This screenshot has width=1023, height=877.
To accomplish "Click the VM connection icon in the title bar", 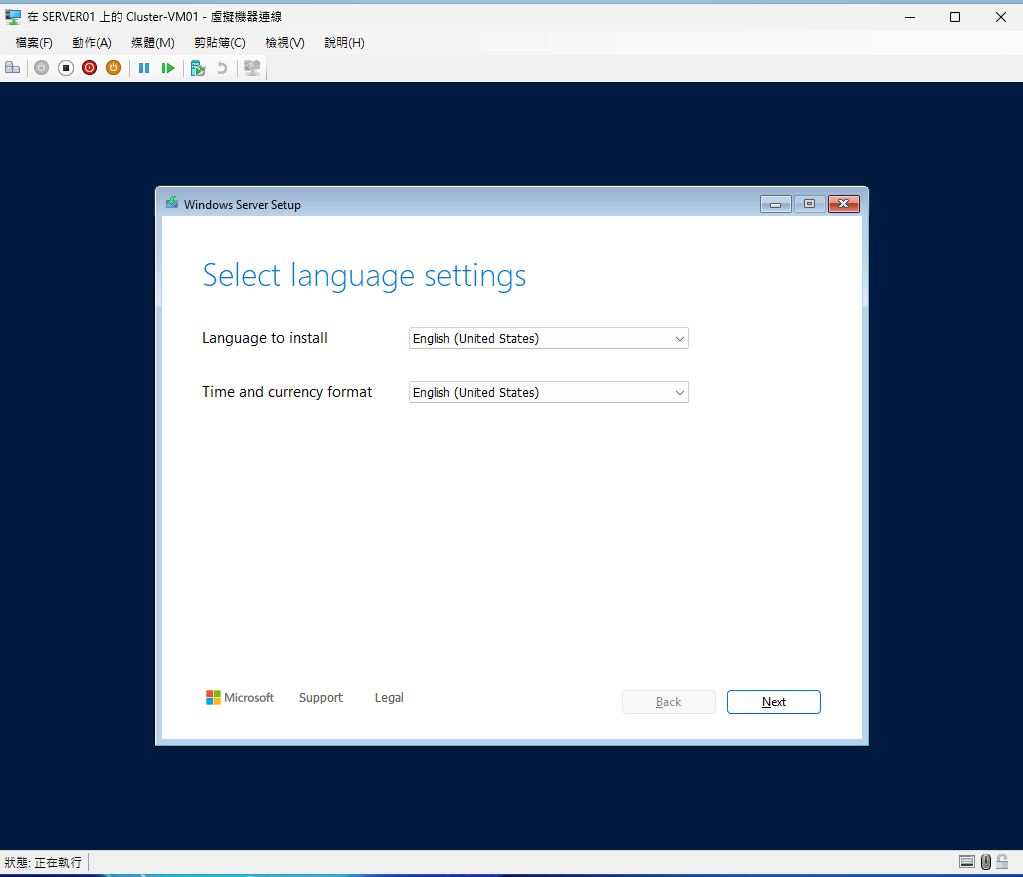I will (13, 17).
